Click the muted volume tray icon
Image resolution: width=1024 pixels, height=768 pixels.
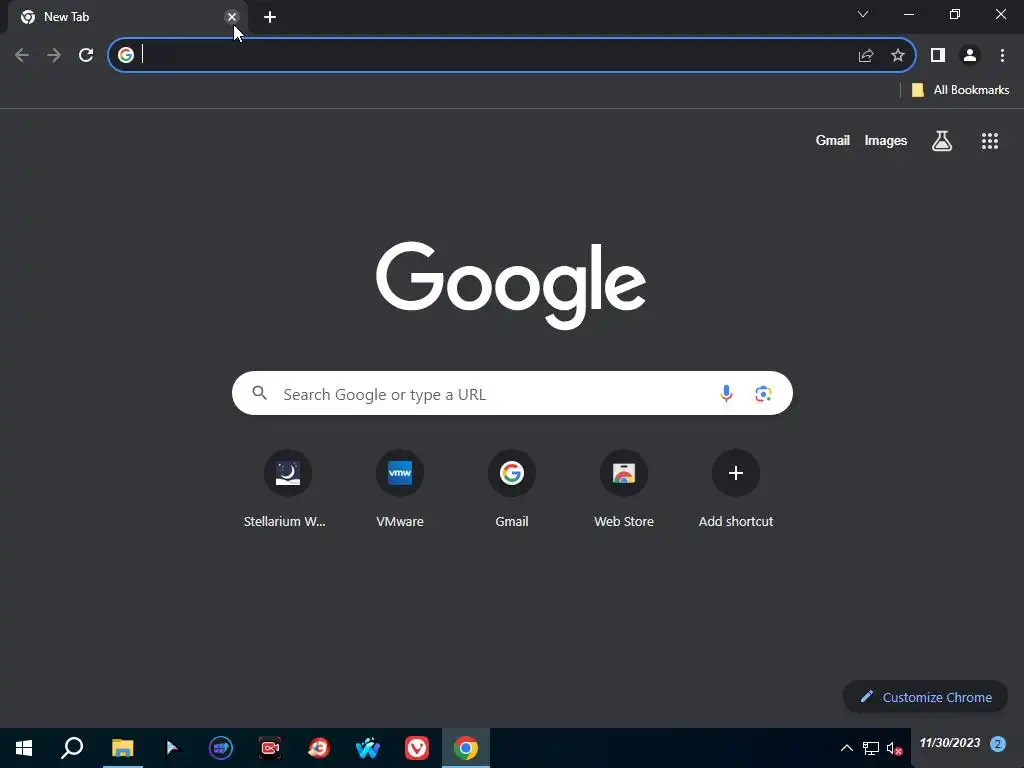(894, 748)
